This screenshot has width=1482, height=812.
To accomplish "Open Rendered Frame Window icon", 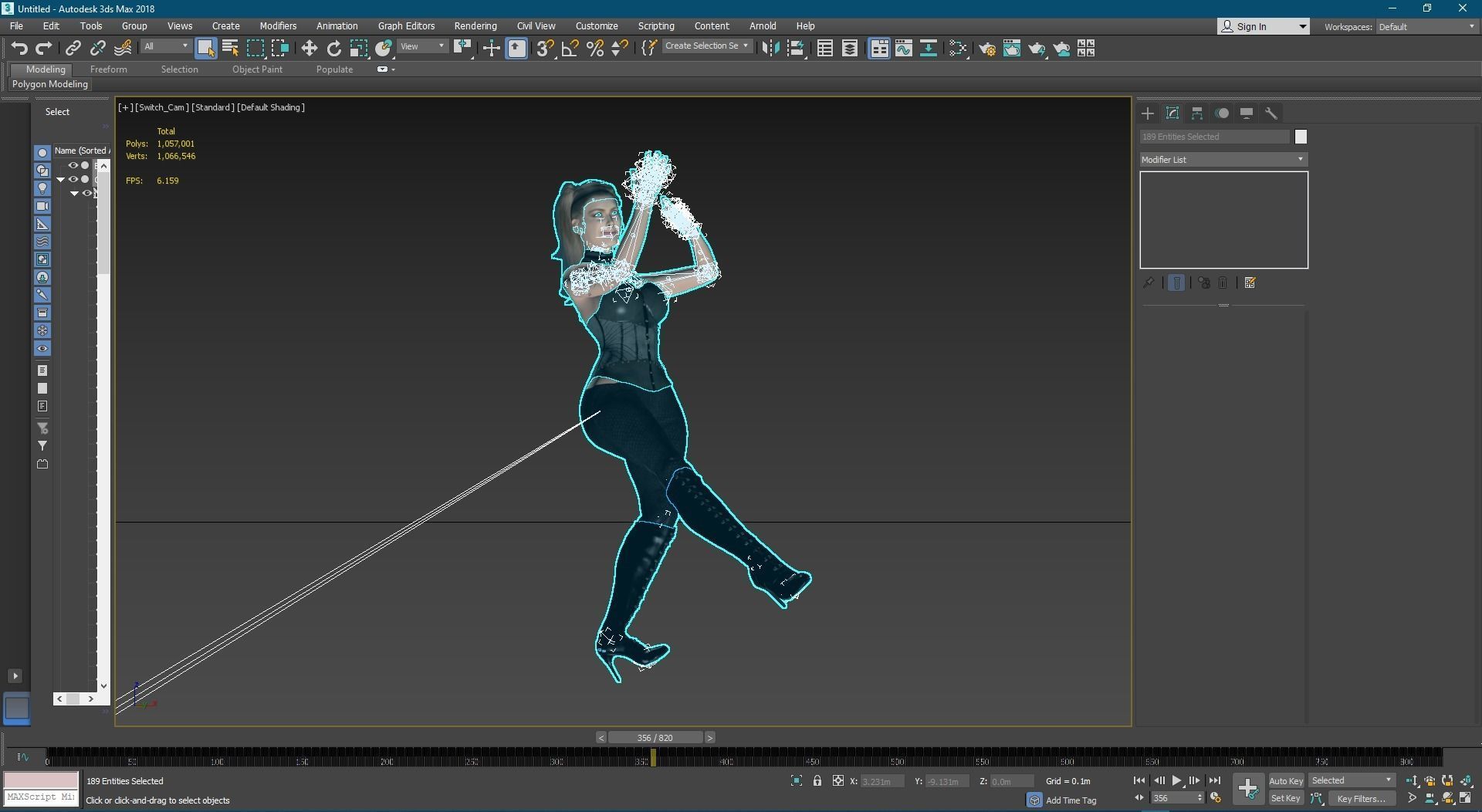I will coord(1011,49).
